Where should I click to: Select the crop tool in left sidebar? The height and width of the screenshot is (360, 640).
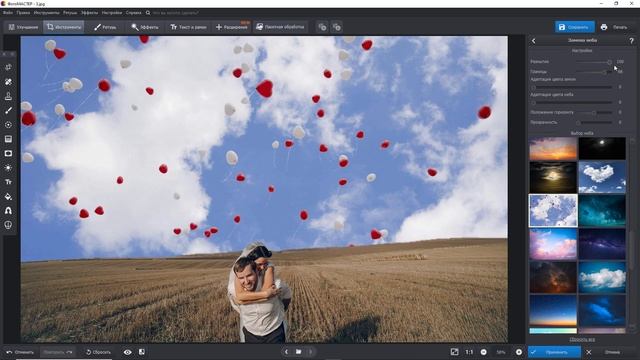8,67
